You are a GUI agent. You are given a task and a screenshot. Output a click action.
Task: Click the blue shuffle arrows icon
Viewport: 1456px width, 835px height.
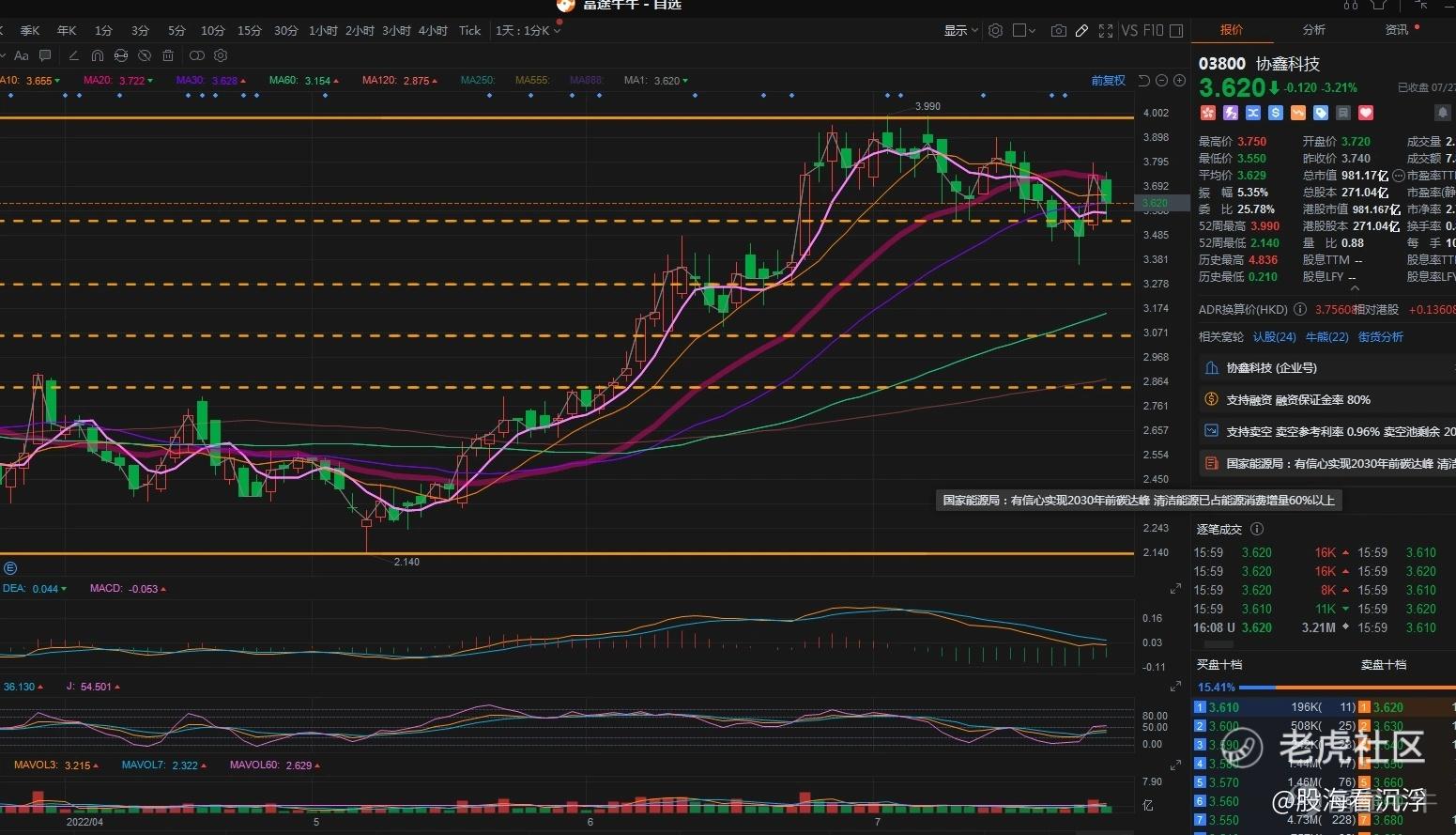pos(1252,113)
